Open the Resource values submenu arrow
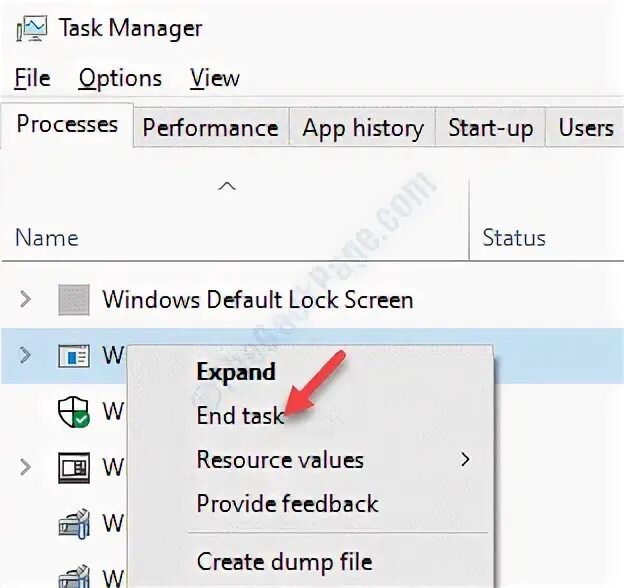This screenshot has width=624, height=588. [x=465, y=459]
